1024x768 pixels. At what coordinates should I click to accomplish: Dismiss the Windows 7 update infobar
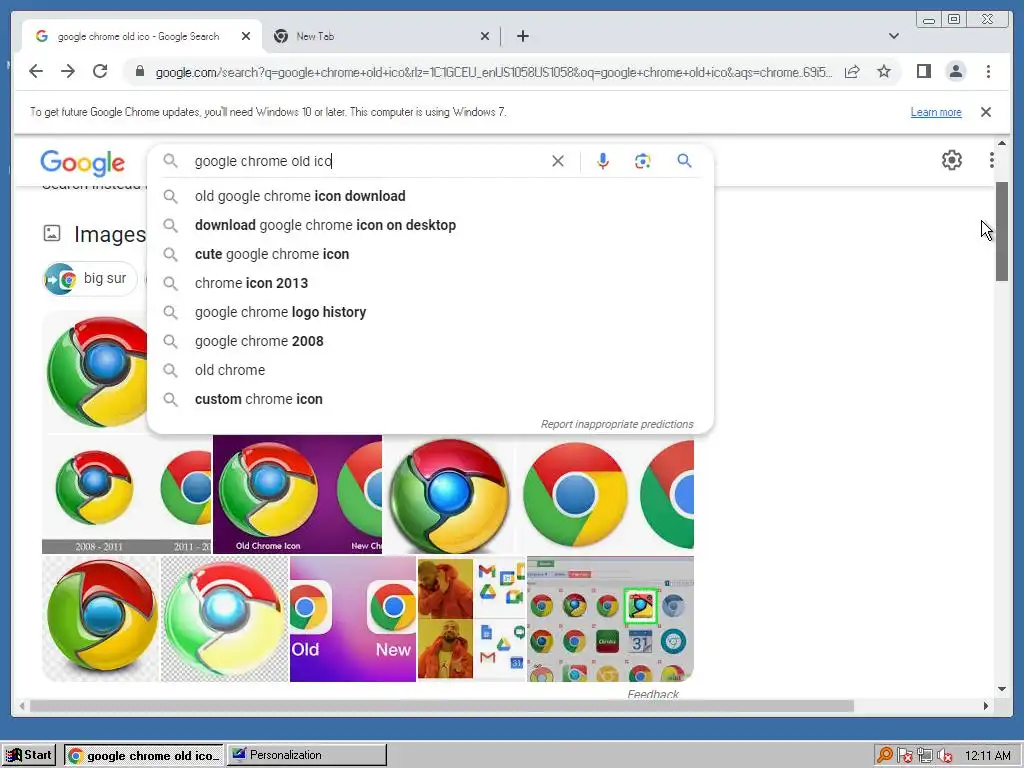986,112
